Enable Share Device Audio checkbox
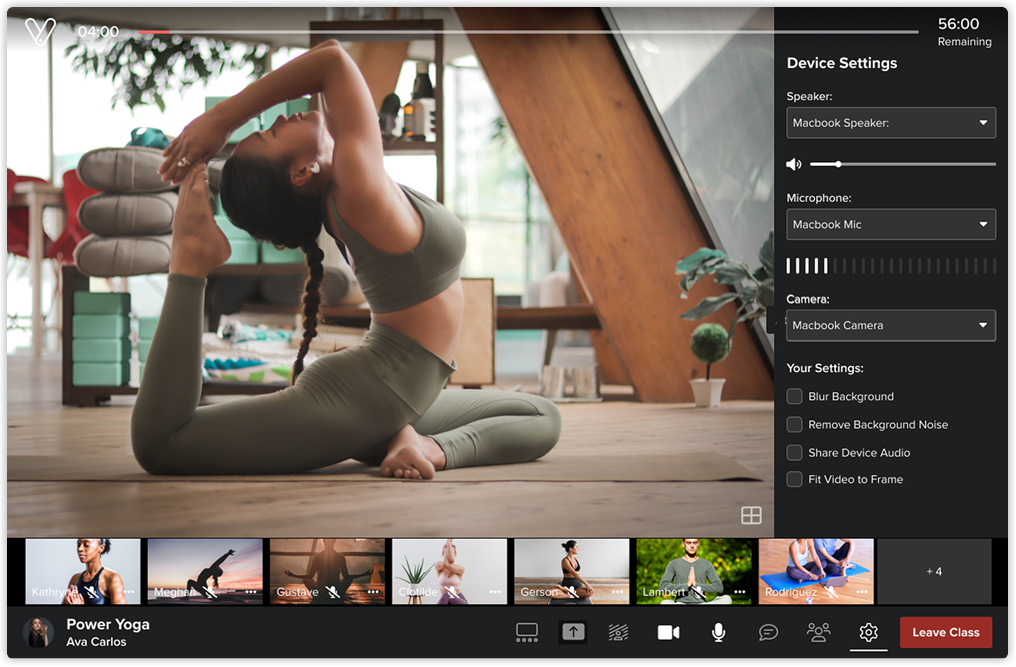 [x=794, y=452]
